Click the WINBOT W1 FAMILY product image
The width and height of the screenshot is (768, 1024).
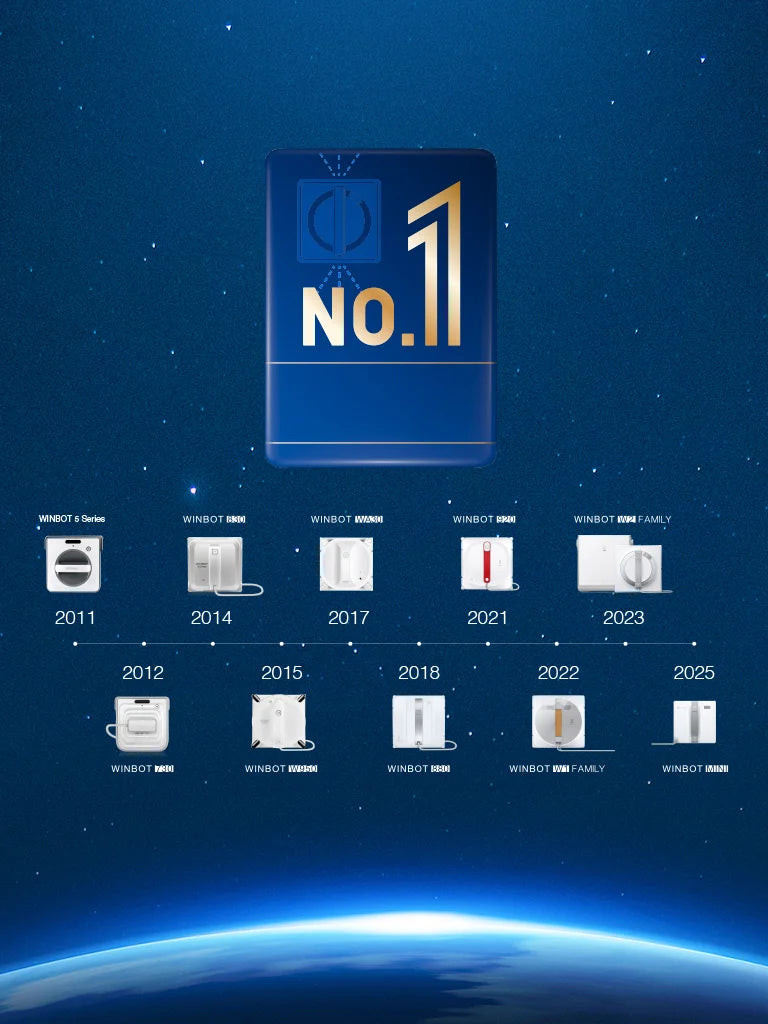pos(560,722)
